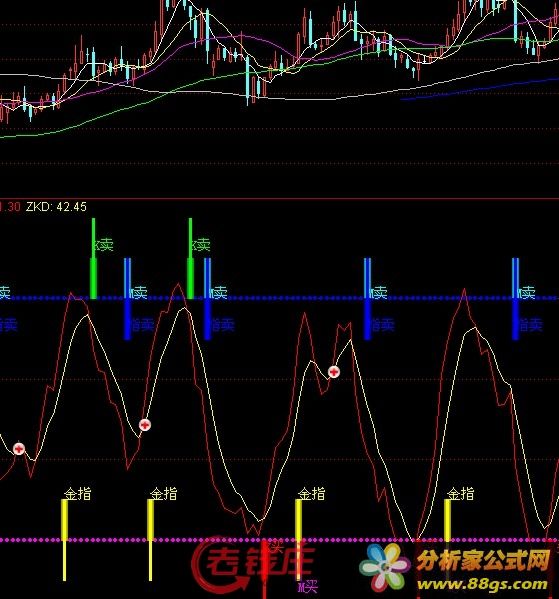Click the red plus marker nearest second 金指
The height and width of the screenshot is (599, 559).
pyautogui.click(x=145, y=424)
